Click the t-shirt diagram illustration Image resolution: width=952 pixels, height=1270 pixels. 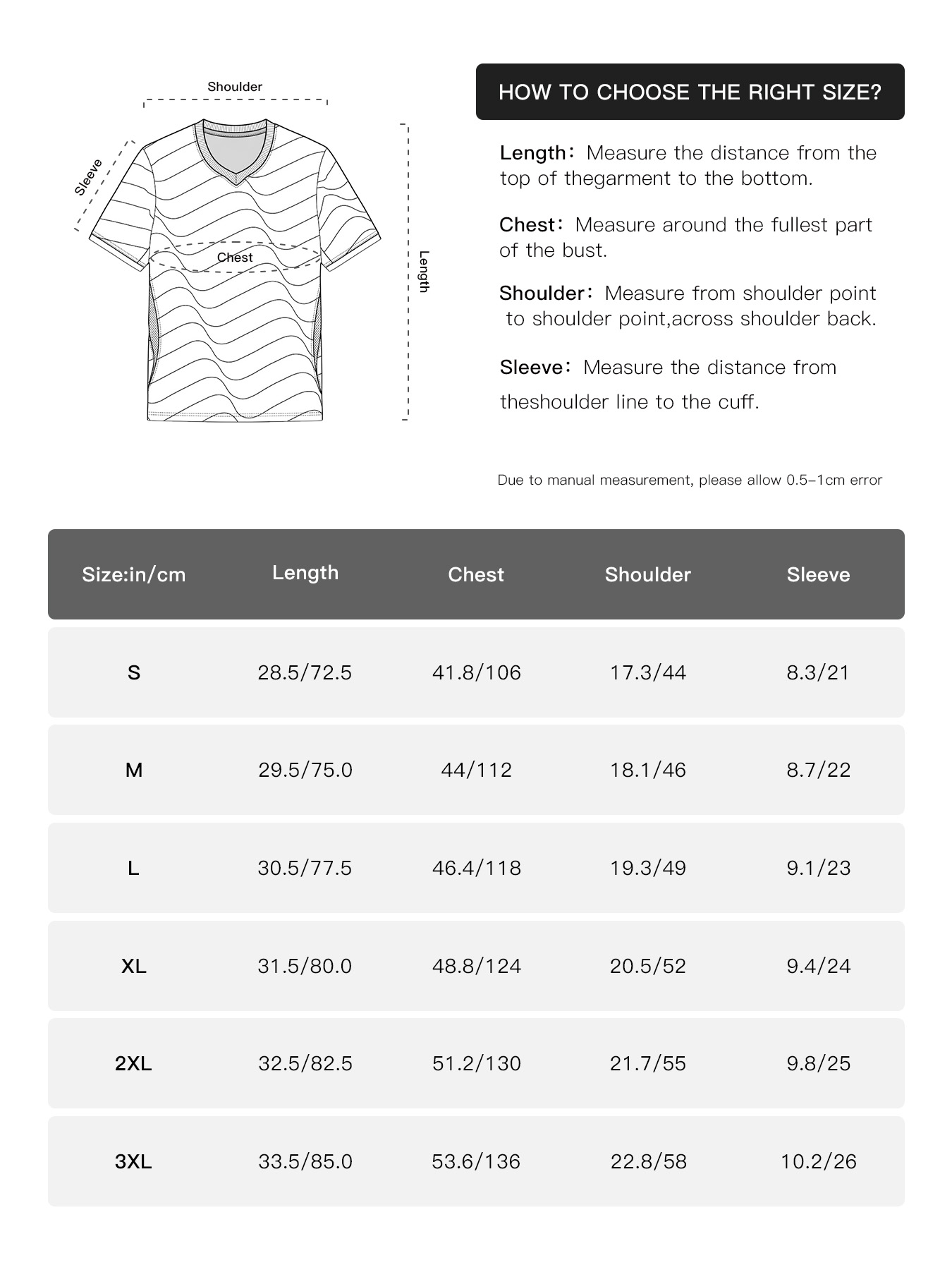235,270
